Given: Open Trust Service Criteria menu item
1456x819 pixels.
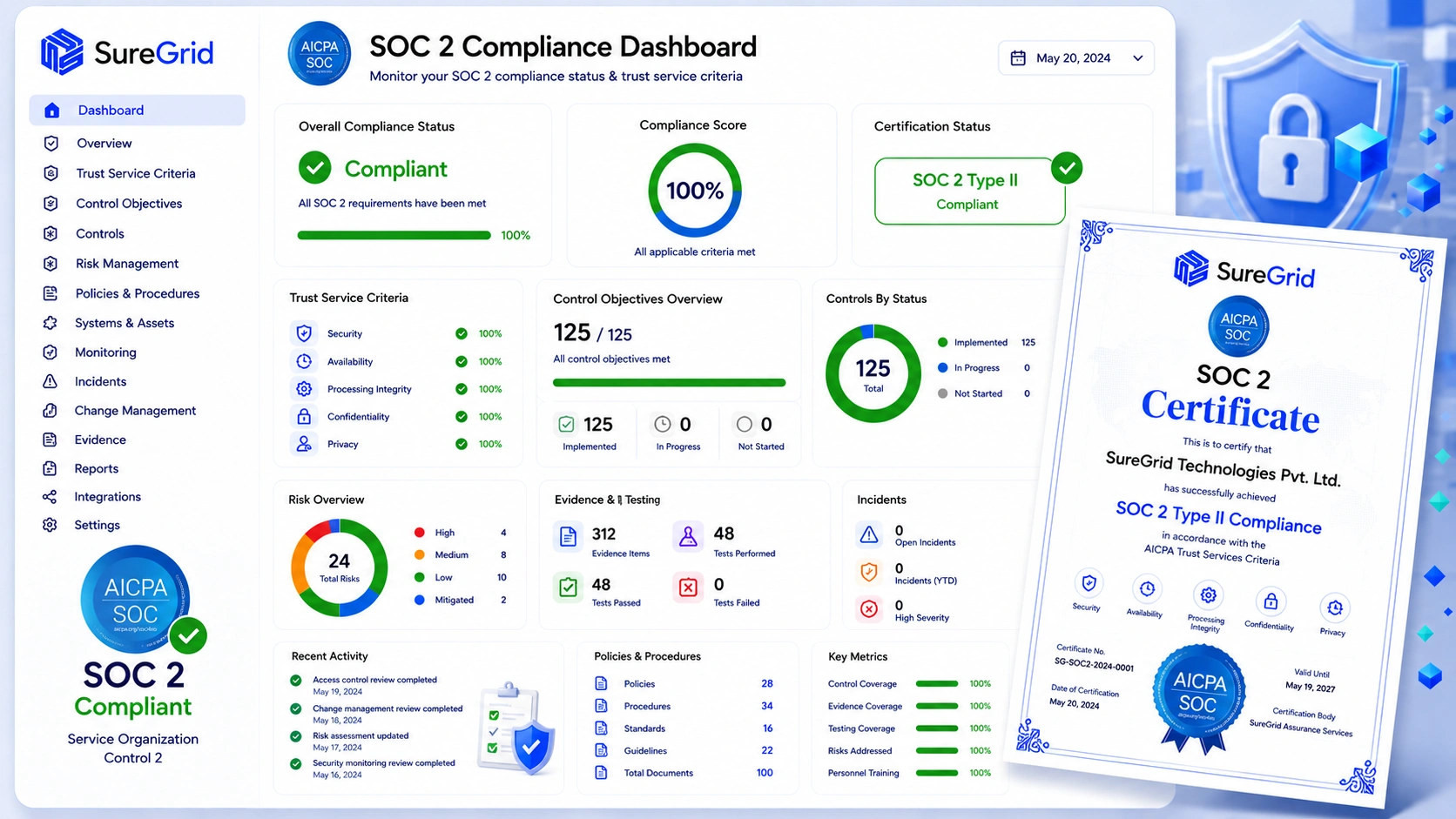Looking at the screenshot, I should (x=137, y=173).
